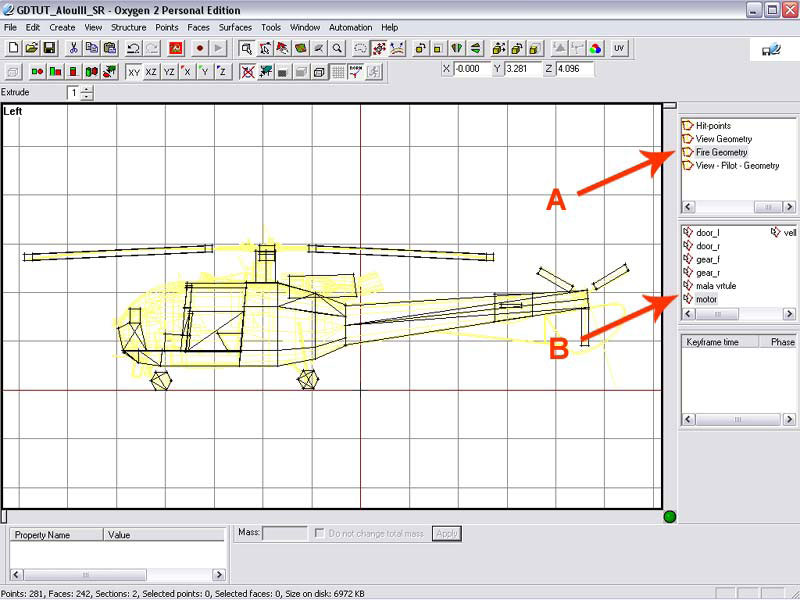Image resolution: width=800 pixels, height=600 pixels.
Task: Toggle the XY plane constraint
Action: coord(134,72)
